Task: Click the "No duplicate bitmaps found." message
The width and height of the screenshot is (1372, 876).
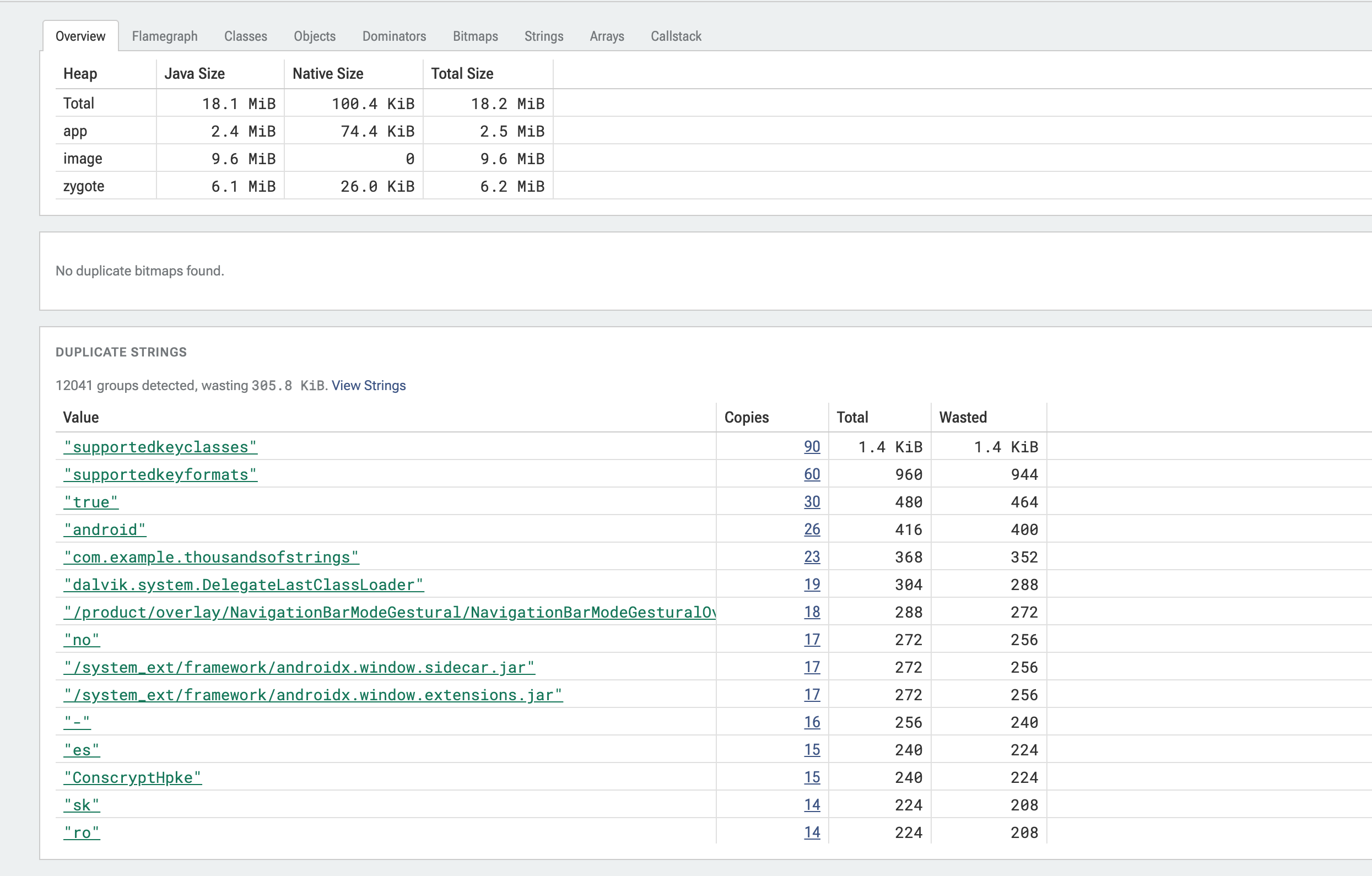Action: click(139, 271)
